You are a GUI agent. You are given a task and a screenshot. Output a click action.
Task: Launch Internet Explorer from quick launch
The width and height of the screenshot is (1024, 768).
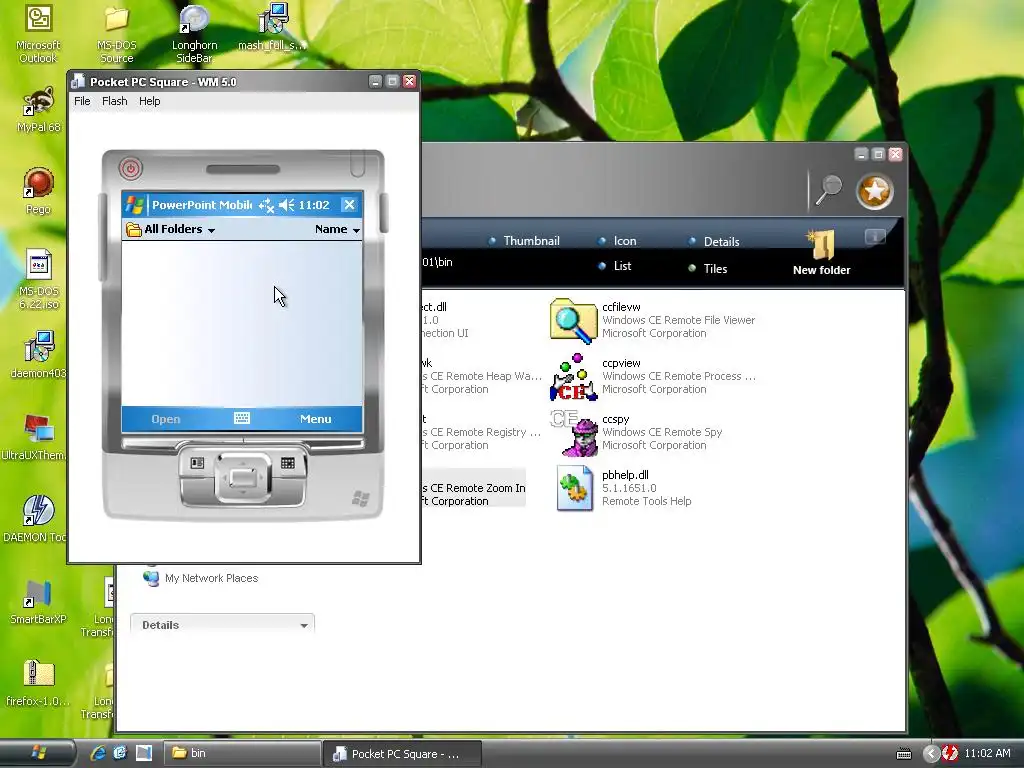click(x=98, y=753)
